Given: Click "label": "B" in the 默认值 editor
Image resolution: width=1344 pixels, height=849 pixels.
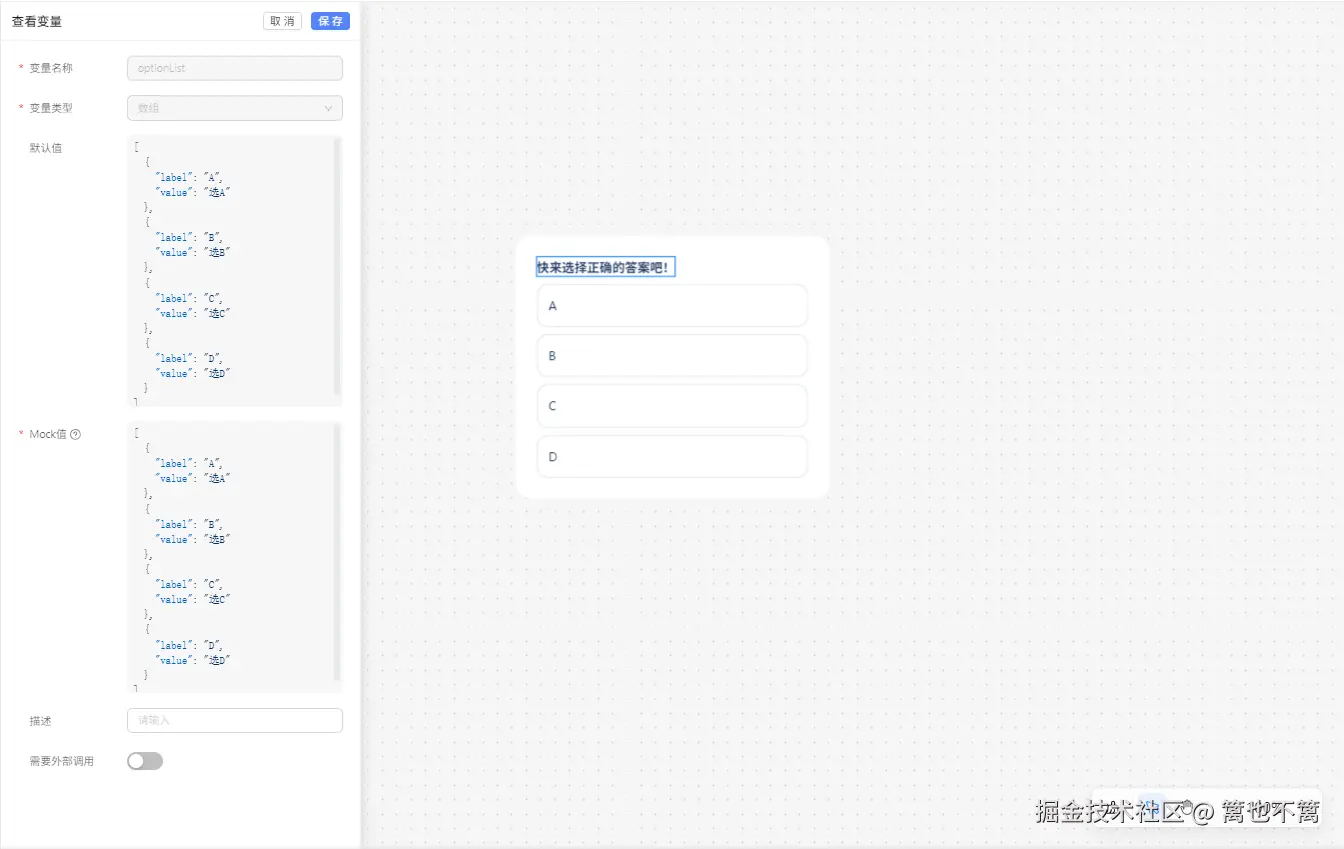Looking at the screenshot, I should click(x=190, y=238).
